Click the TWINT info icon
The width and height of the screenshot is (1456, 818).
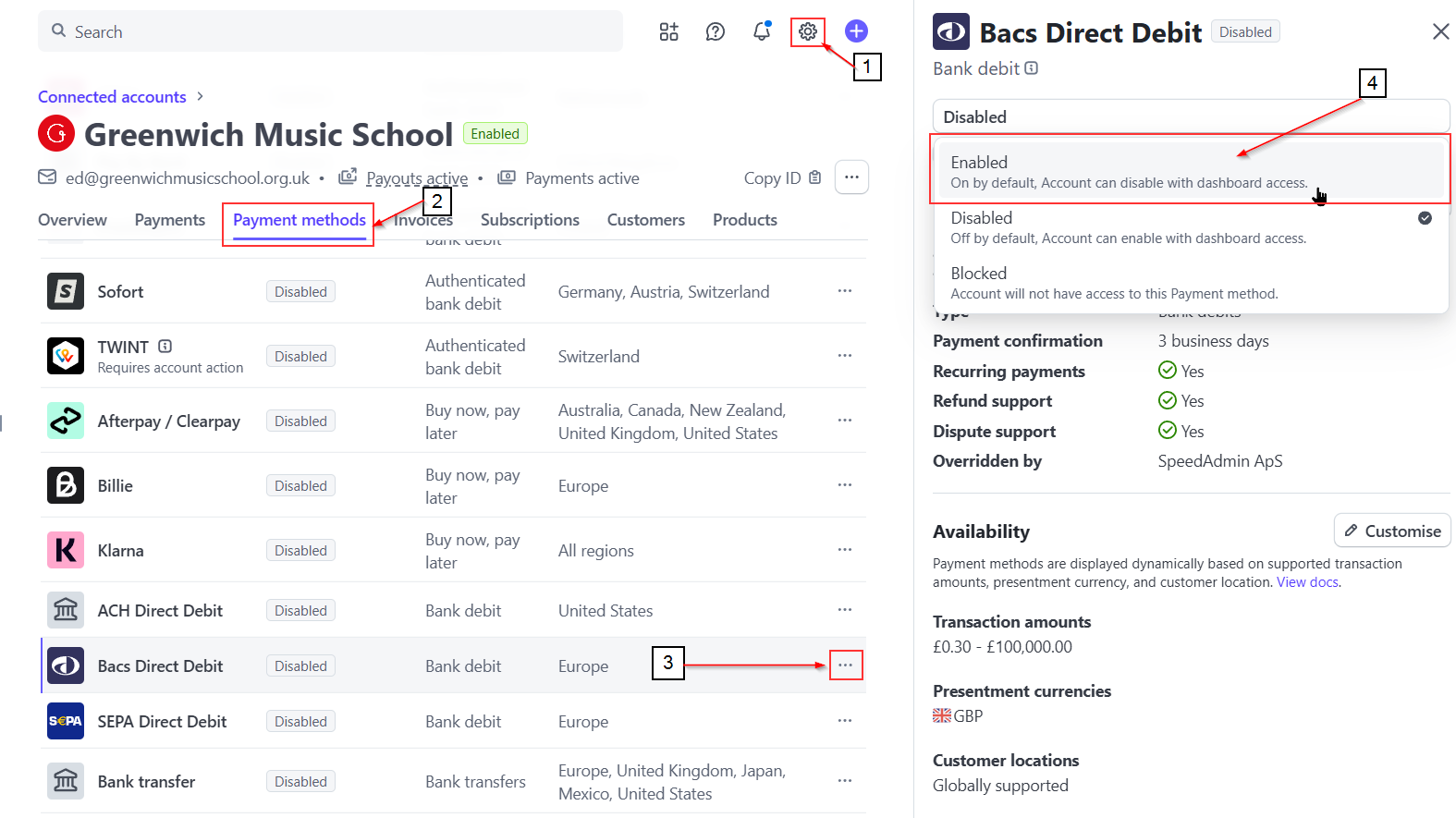point(165,347)
